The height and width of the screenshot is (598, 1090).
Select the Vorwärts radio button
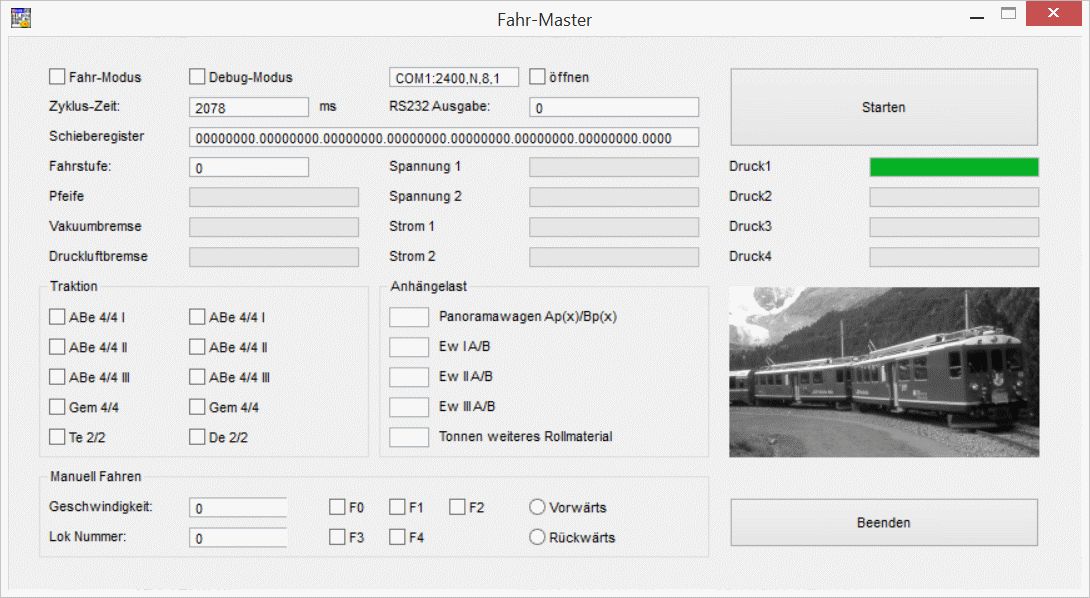pos(537,507)
